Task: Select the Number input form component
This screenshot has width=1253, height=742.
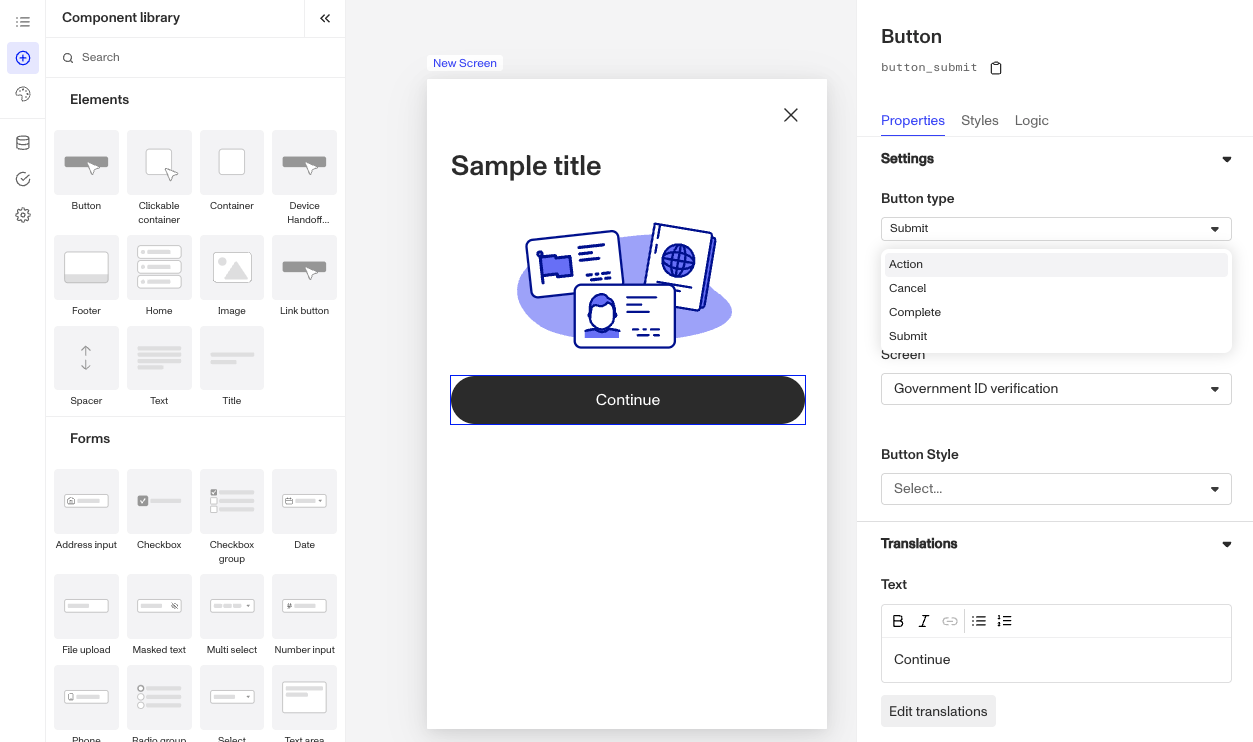Action: pyautogui.click(x=304, y=615)
